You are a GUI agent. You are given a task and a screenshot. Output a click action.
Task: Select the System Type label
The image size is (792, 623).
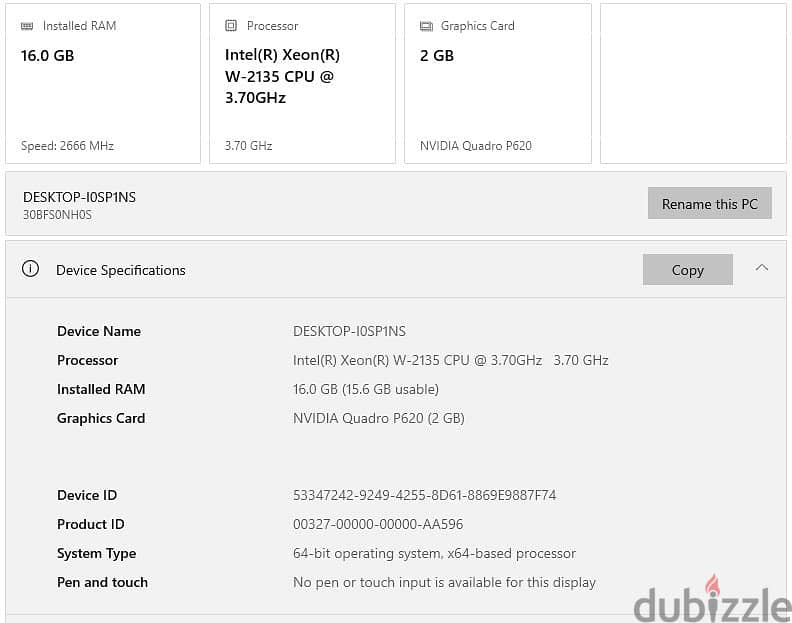pyautogui.click(x=96, y=554)
